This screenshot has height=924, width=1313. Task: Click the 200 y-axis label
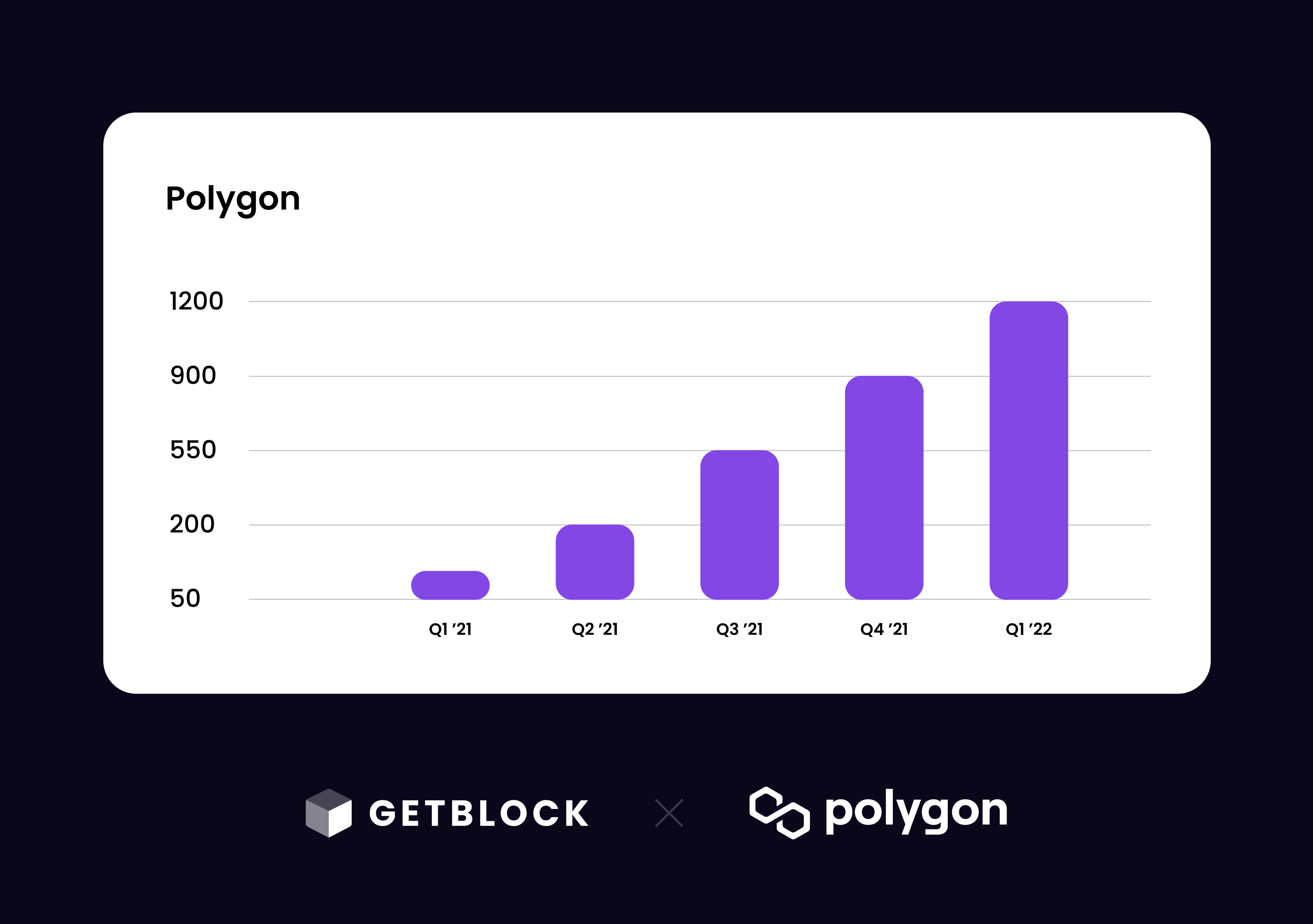(x=192, y=524)
